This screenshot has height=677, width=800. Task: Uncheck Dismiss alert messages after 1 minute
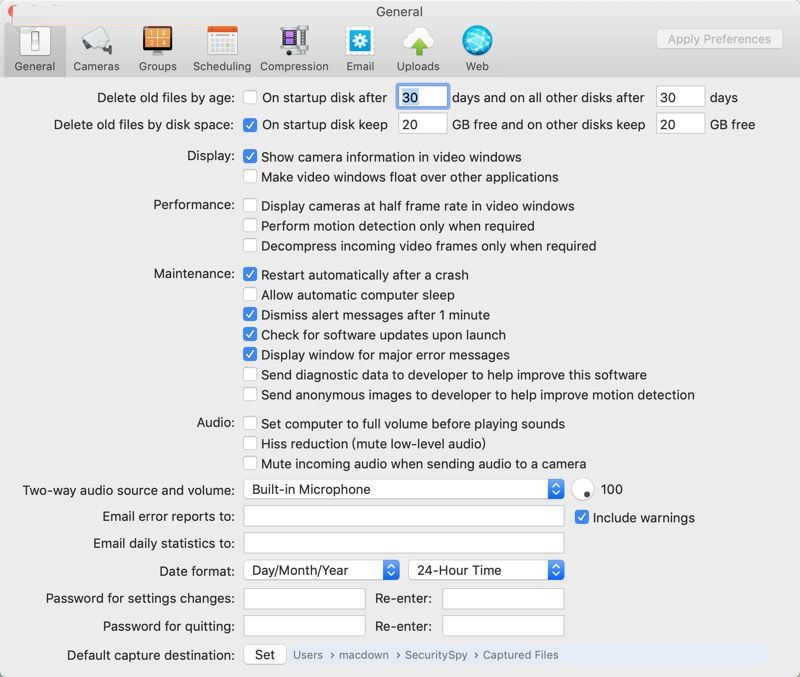tap(250, 314)
